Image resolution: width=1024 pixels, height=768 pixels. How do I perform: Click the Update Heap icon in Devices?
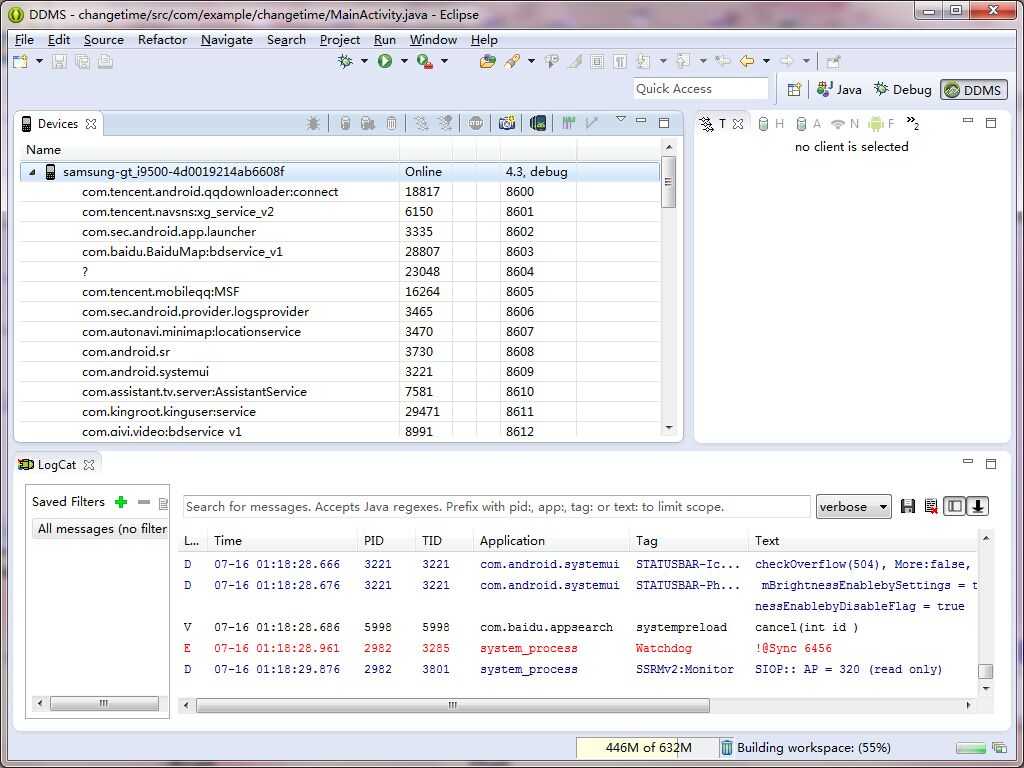click(x=345, y=123)
